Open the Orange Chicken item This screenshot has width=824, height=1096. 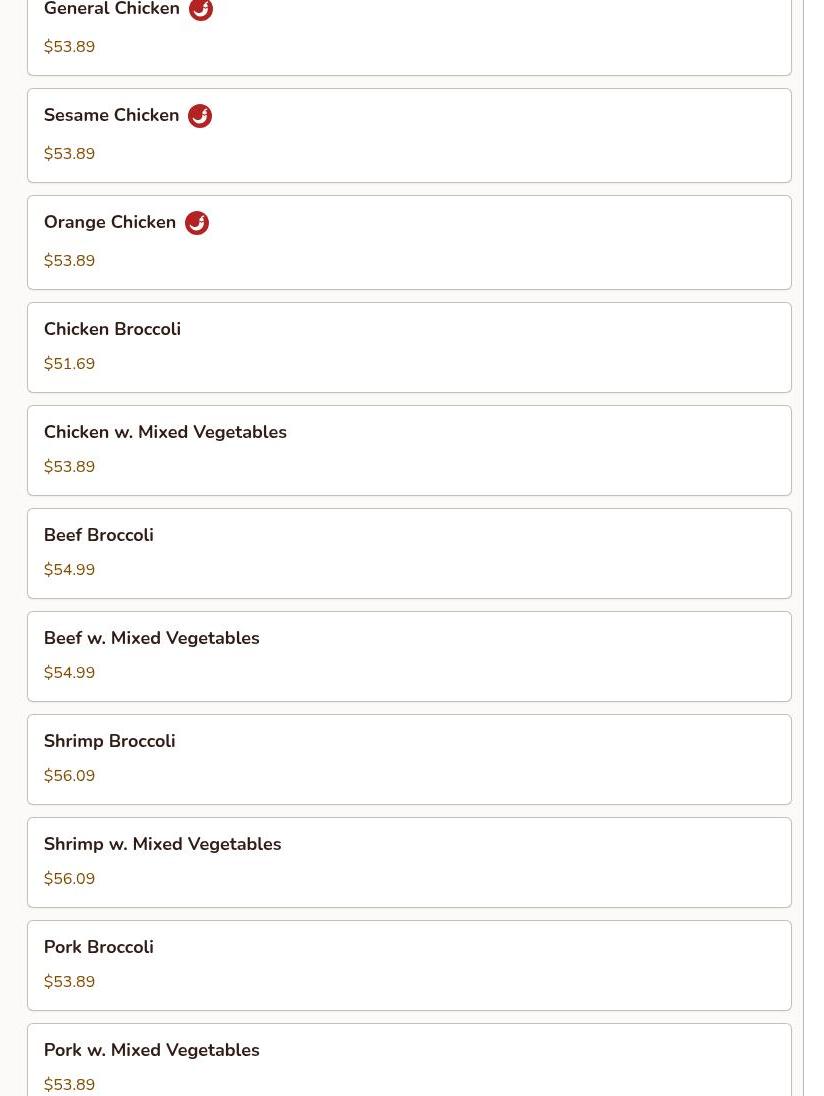(409, 242)
